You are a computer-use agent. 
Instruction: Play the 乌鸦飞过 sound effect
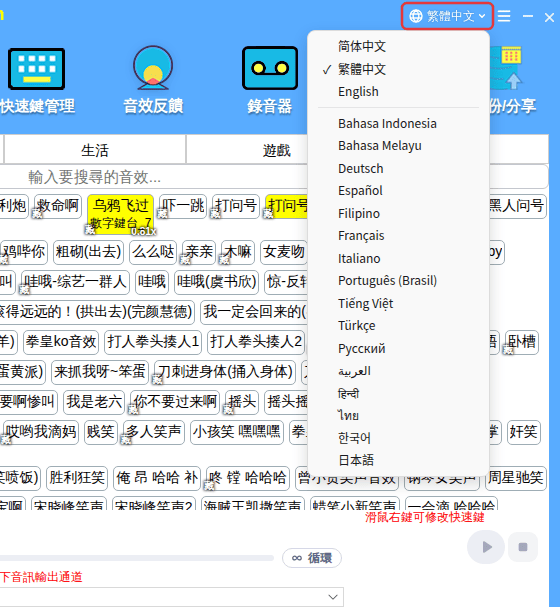[120, 214]
